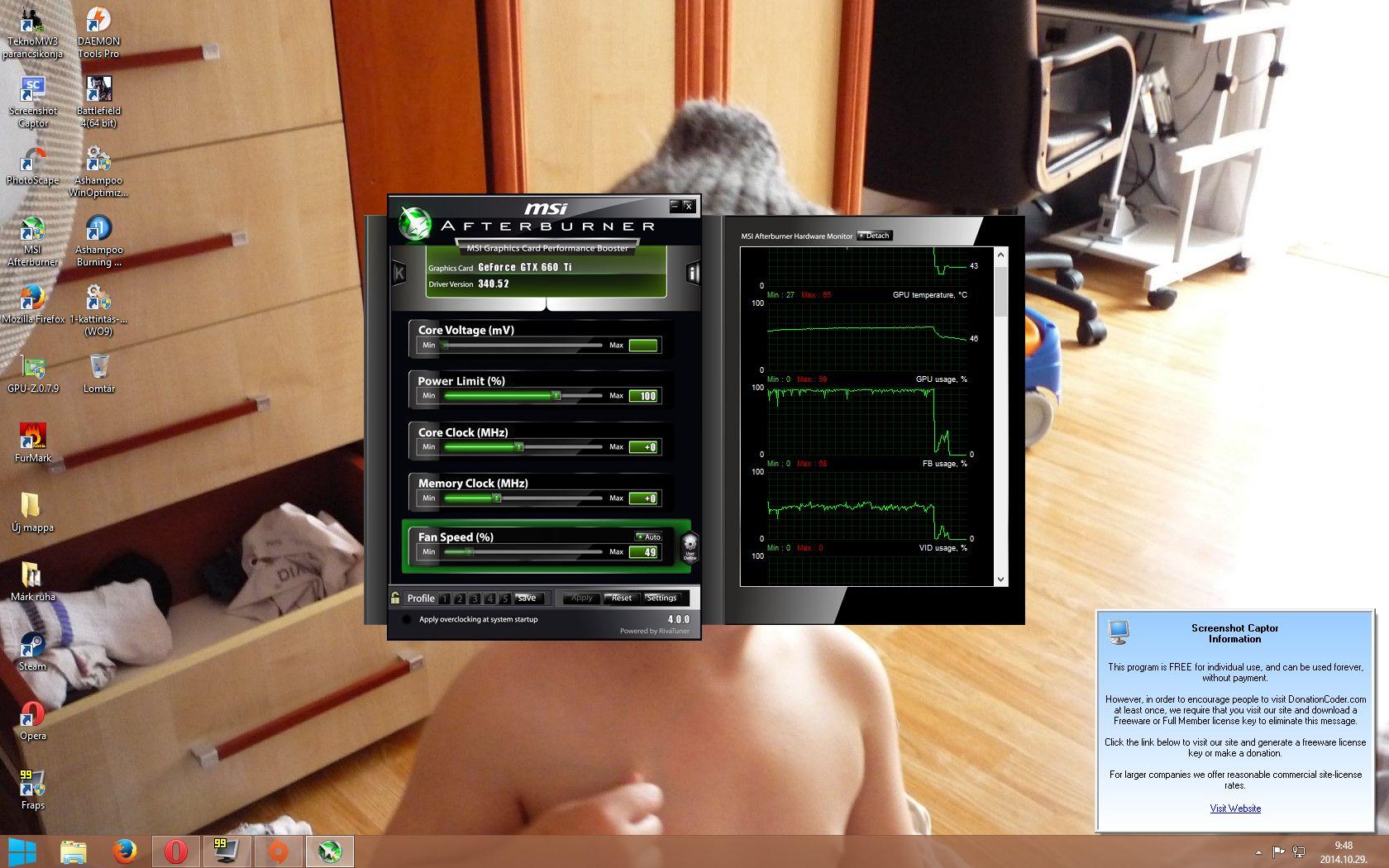Click the Core Clock offset value field
This screenshot has width=1389, height=868.
click(643, 447)
